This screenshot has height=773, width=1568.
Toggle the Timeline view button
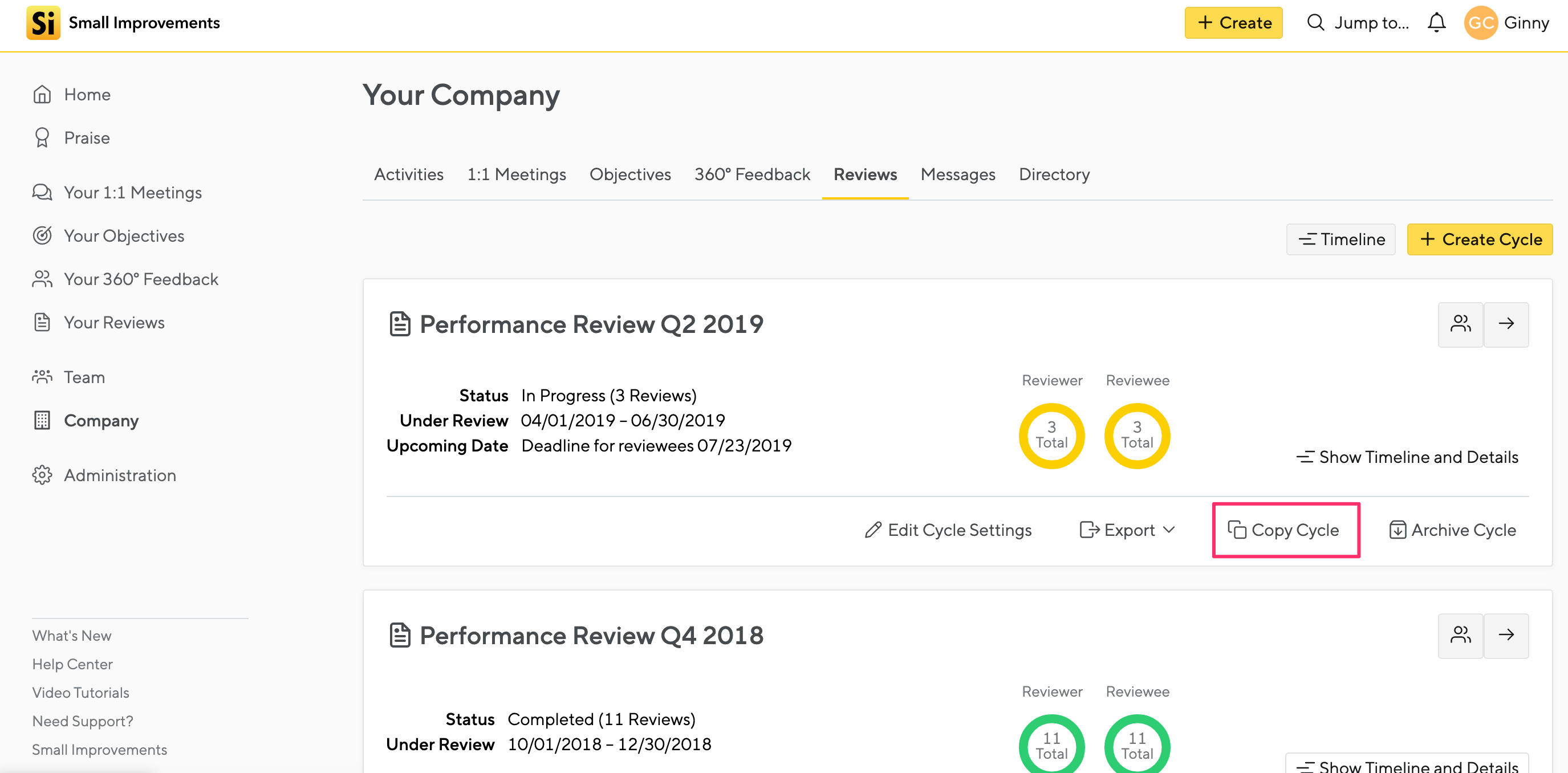point(1340,239)
